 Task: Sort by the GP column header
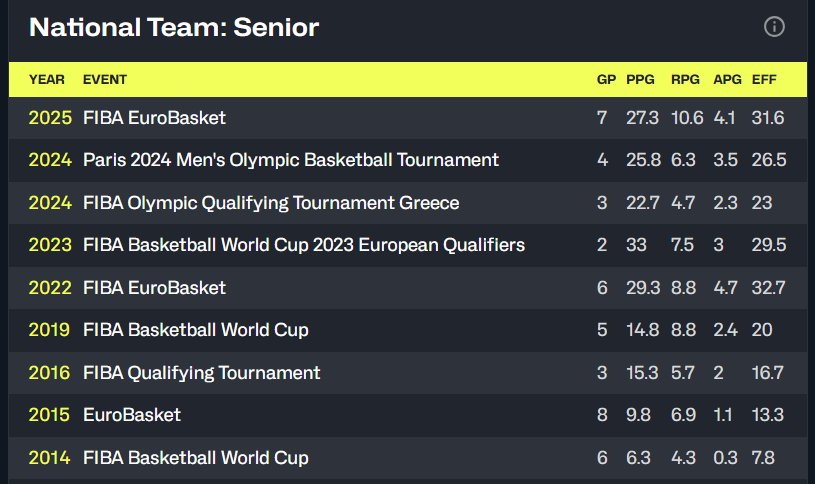pos(606,80)
